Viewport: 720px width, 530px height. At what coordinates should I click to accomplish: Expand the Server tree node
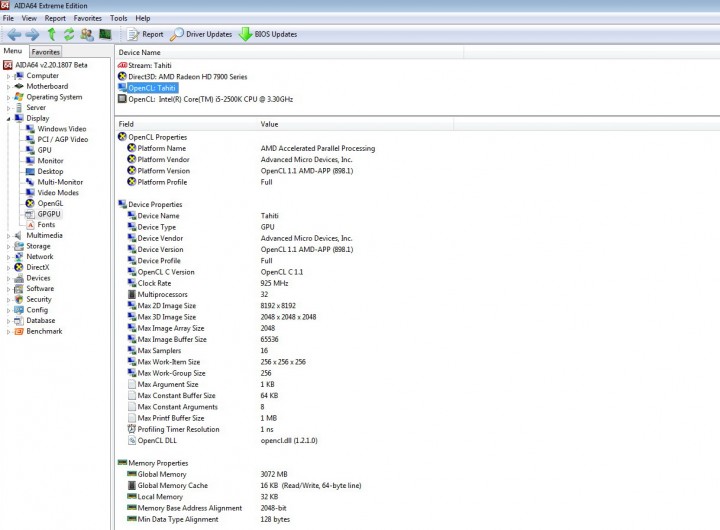click(8, 108)
